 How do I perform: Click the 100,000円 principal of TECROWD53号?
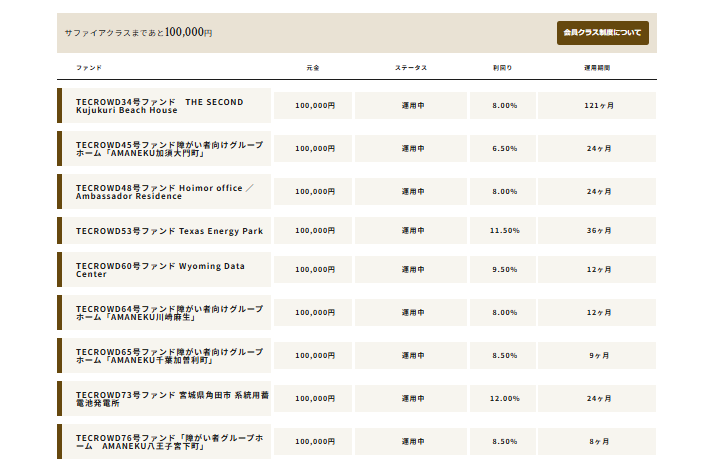pos(313,230)
